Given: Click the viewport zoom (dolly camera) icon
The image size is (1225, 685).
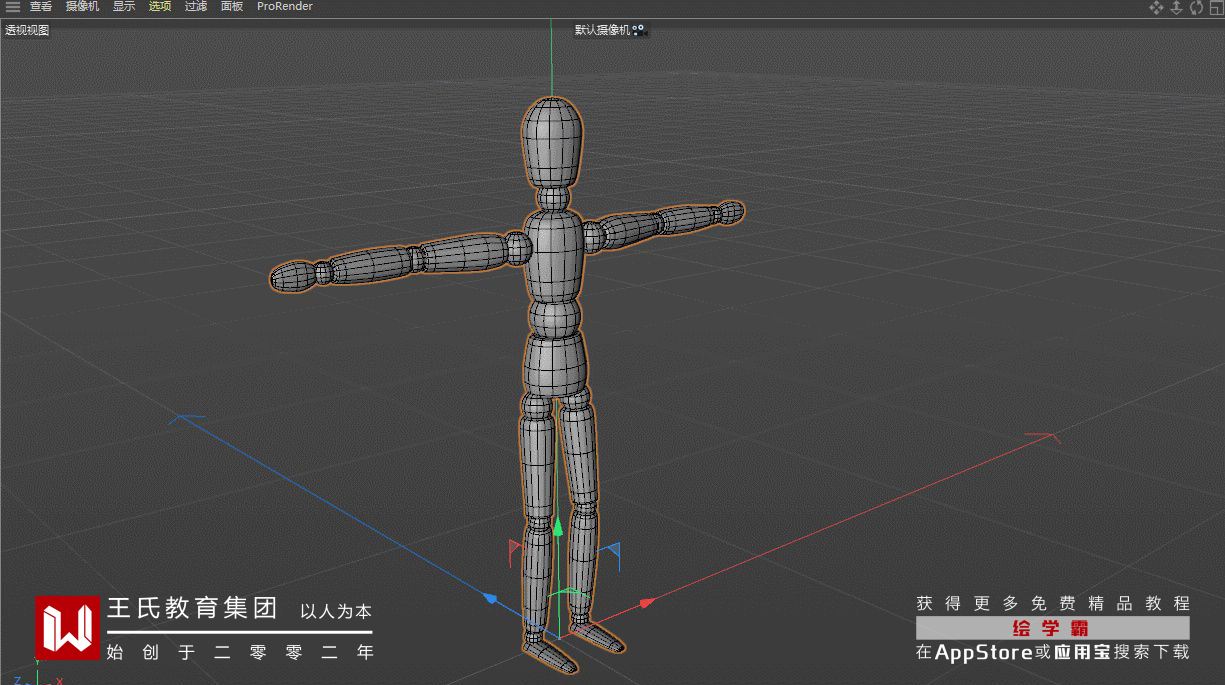Looking at the screenshot, I should click(x=1176, y=7).
